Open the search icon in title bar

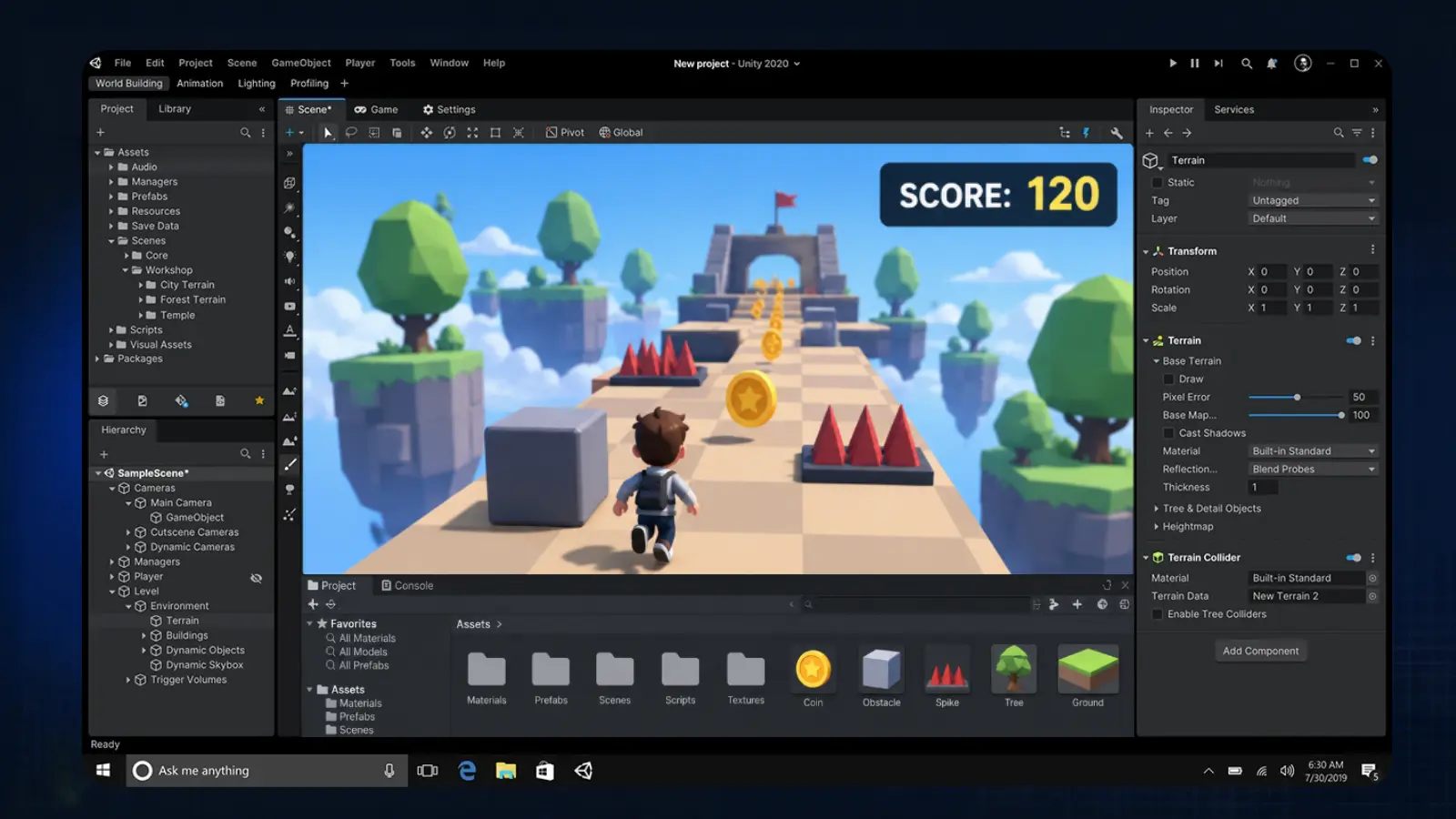(1247, 63)
